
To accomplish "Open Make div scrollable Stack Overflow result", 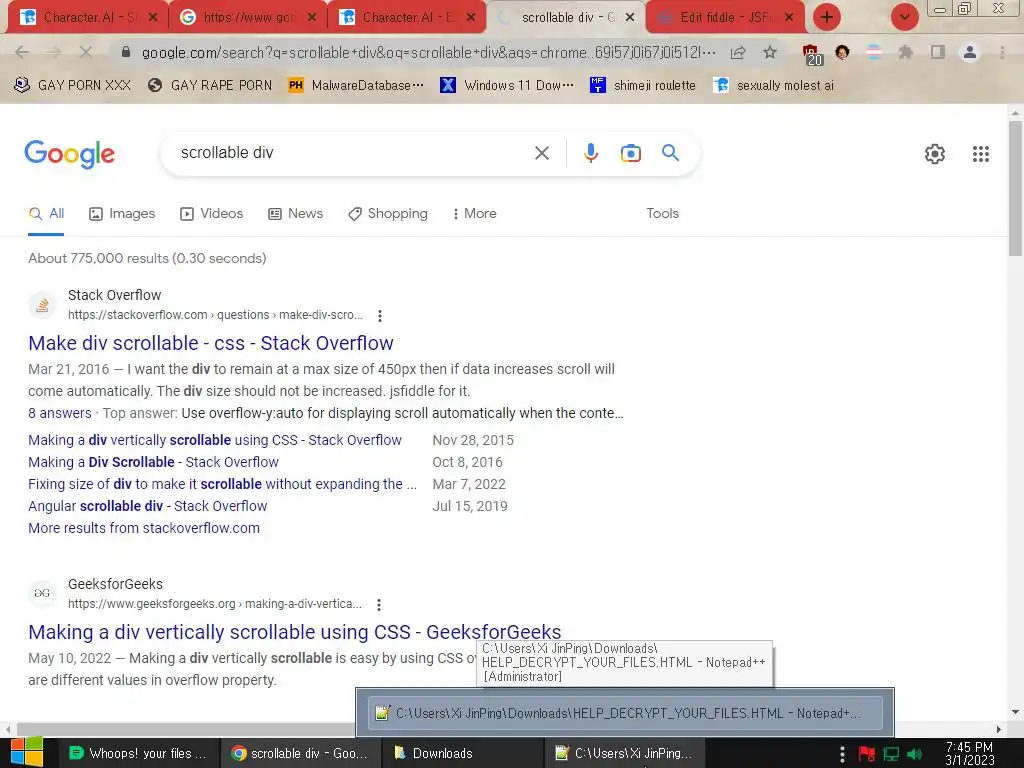I will (x=211, y=343).
